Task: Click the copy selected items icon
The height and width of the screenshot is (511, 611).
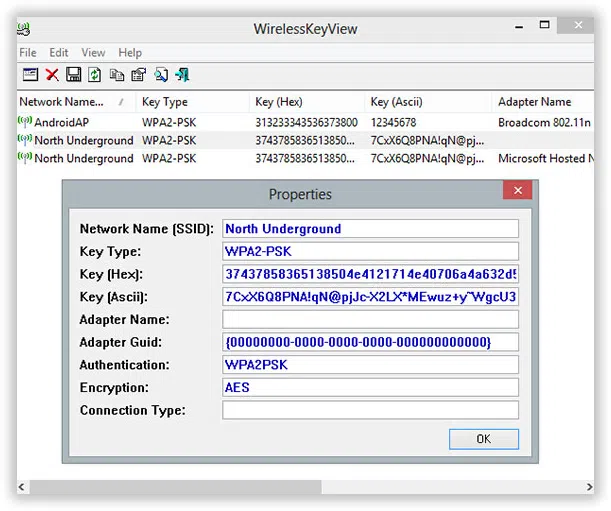Action: [117, 74]
